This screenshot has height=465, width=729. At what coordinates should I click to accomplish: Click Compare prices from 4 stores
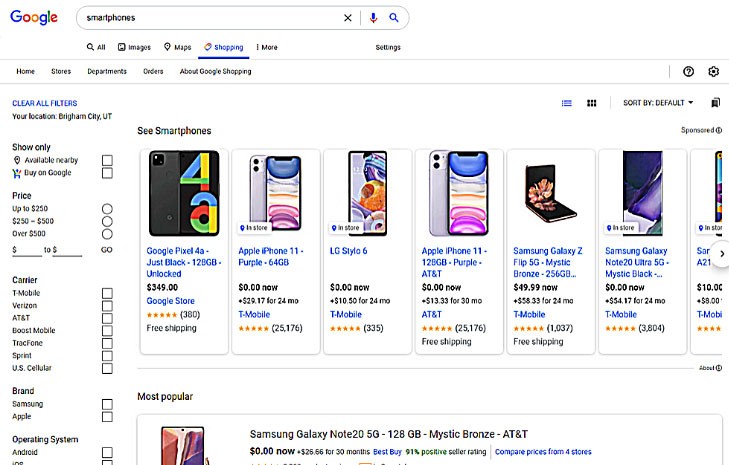click(x=543, y=452)
